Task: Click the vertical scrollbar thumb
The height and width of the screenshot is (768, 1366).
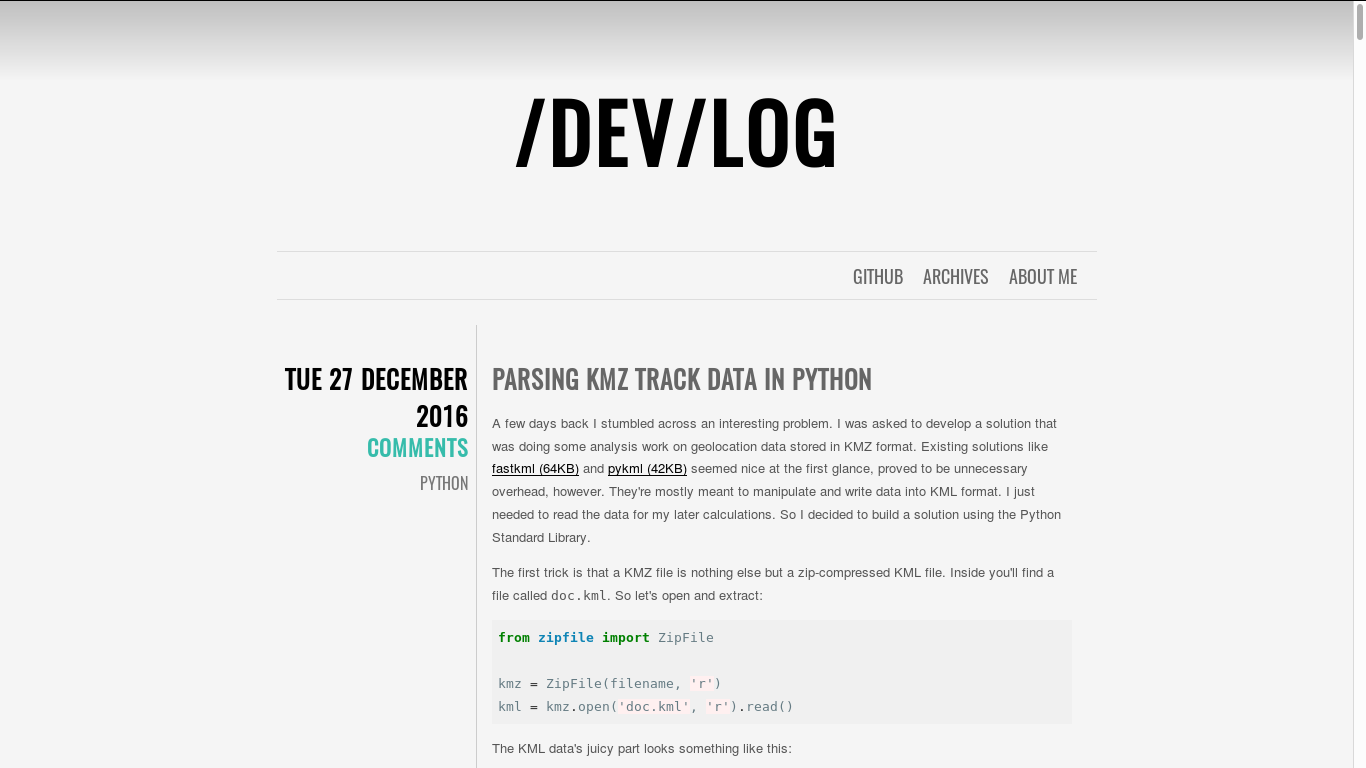Action: [1360, 22]
